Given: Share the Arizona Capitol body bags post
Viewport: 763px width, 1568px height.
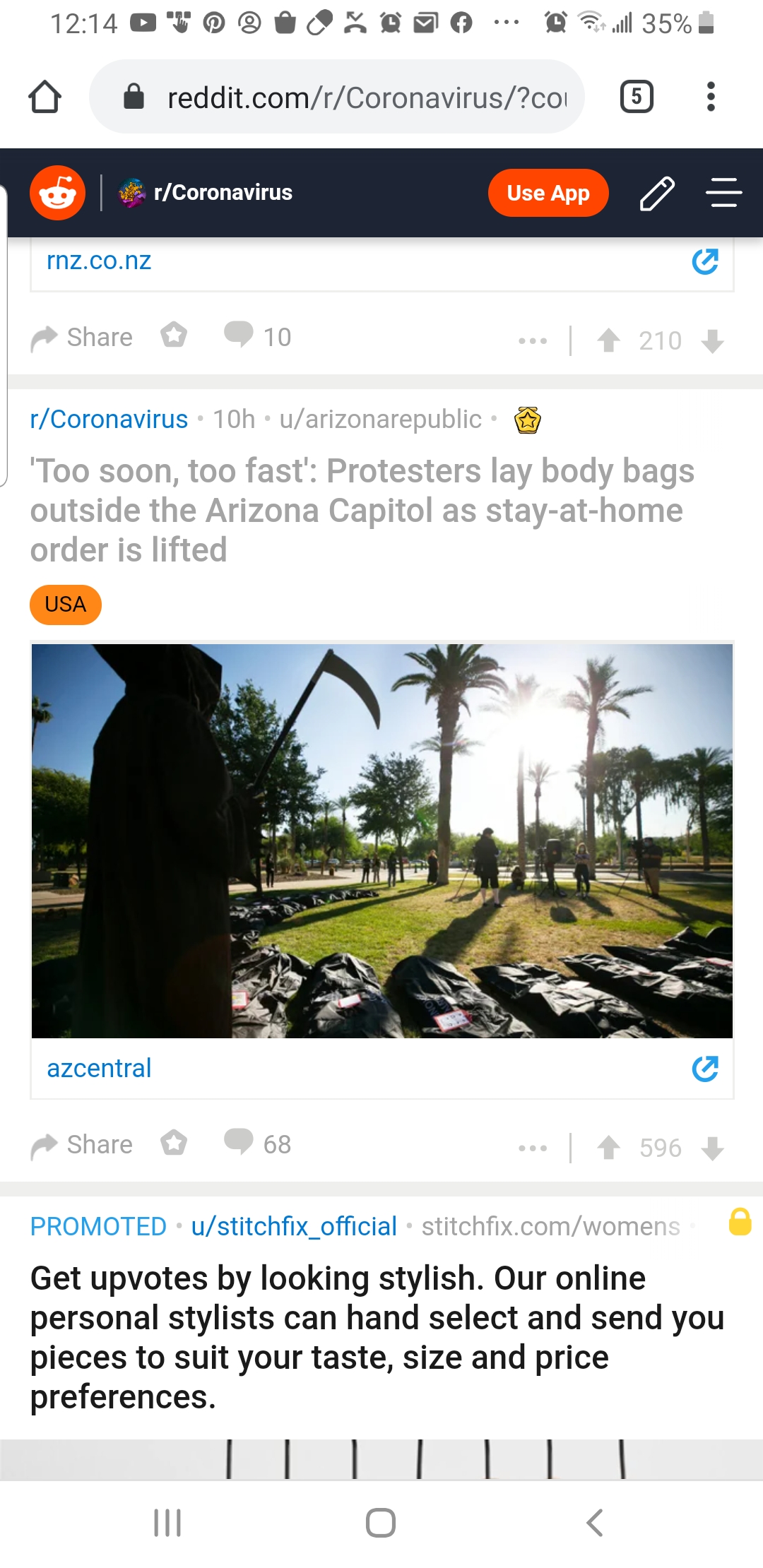Looking at the screenshot, I should [x=81, y=1145].
